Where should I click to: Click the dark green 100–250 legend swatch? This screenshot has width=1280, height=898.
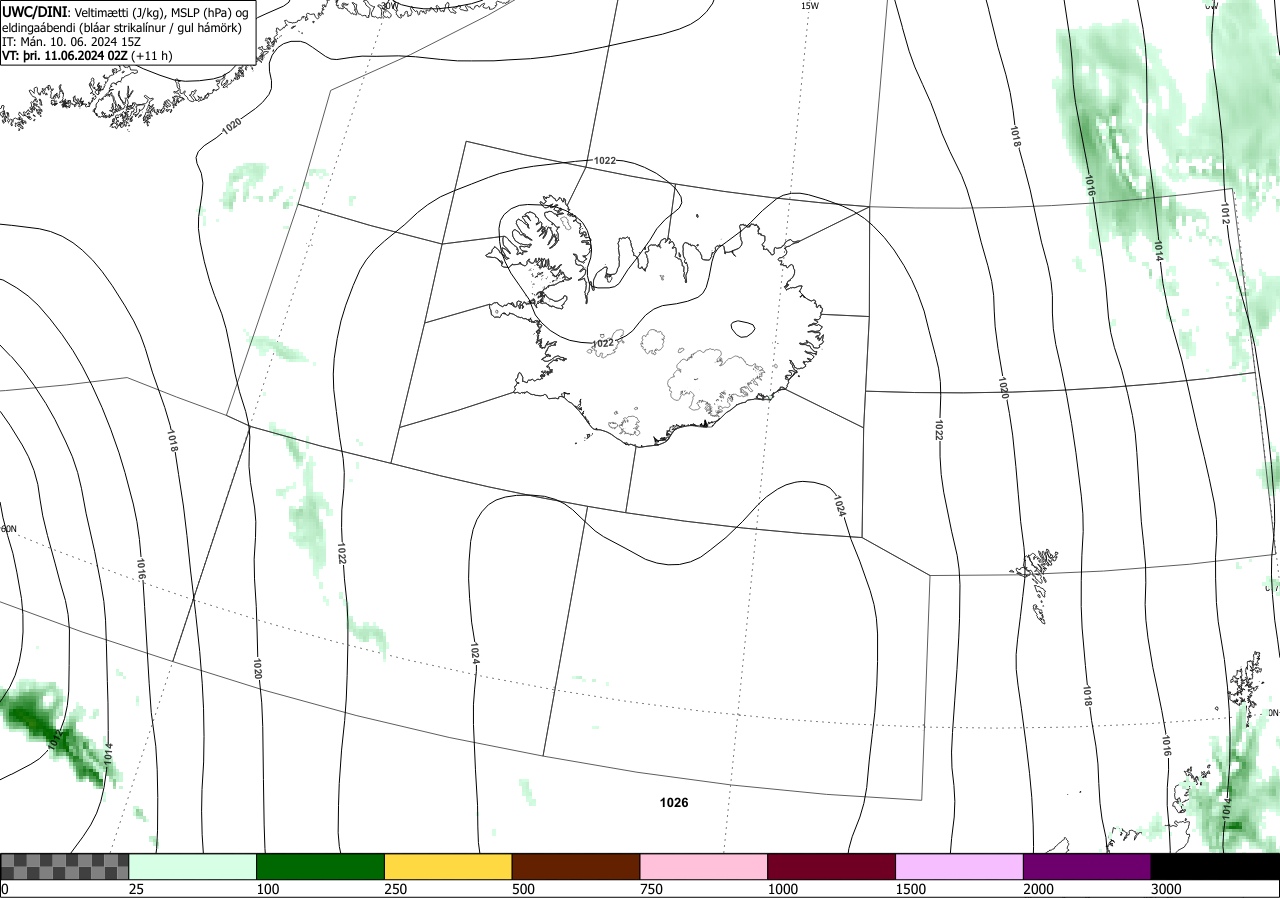[321, 866]
